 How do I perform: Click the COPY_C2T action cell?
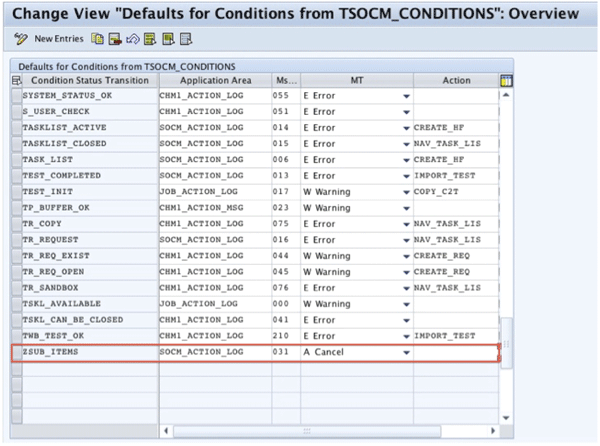click(456, 192)
